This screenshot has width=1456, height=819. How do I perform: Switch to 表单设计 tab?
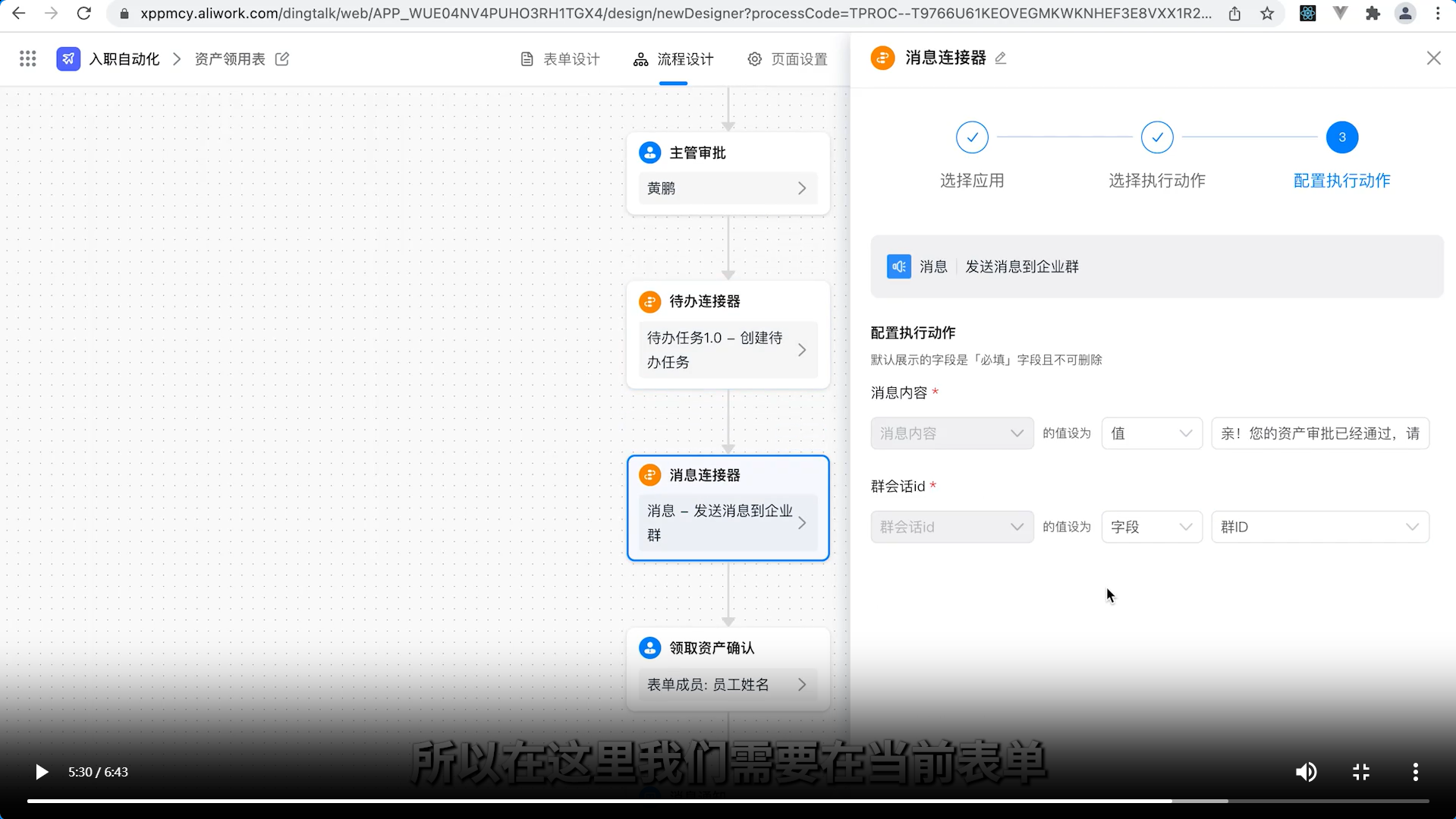point(560,59)
